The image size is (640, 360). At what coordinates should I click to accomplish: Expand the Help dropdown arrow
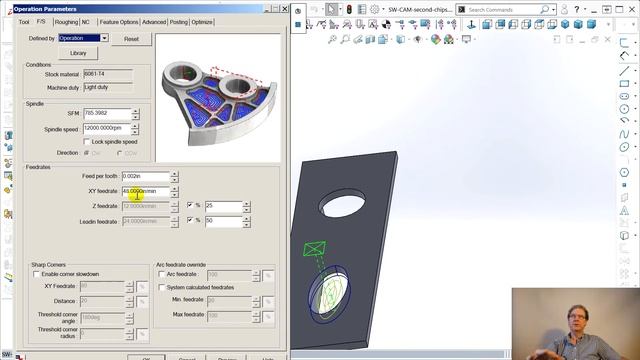point(584,9)
